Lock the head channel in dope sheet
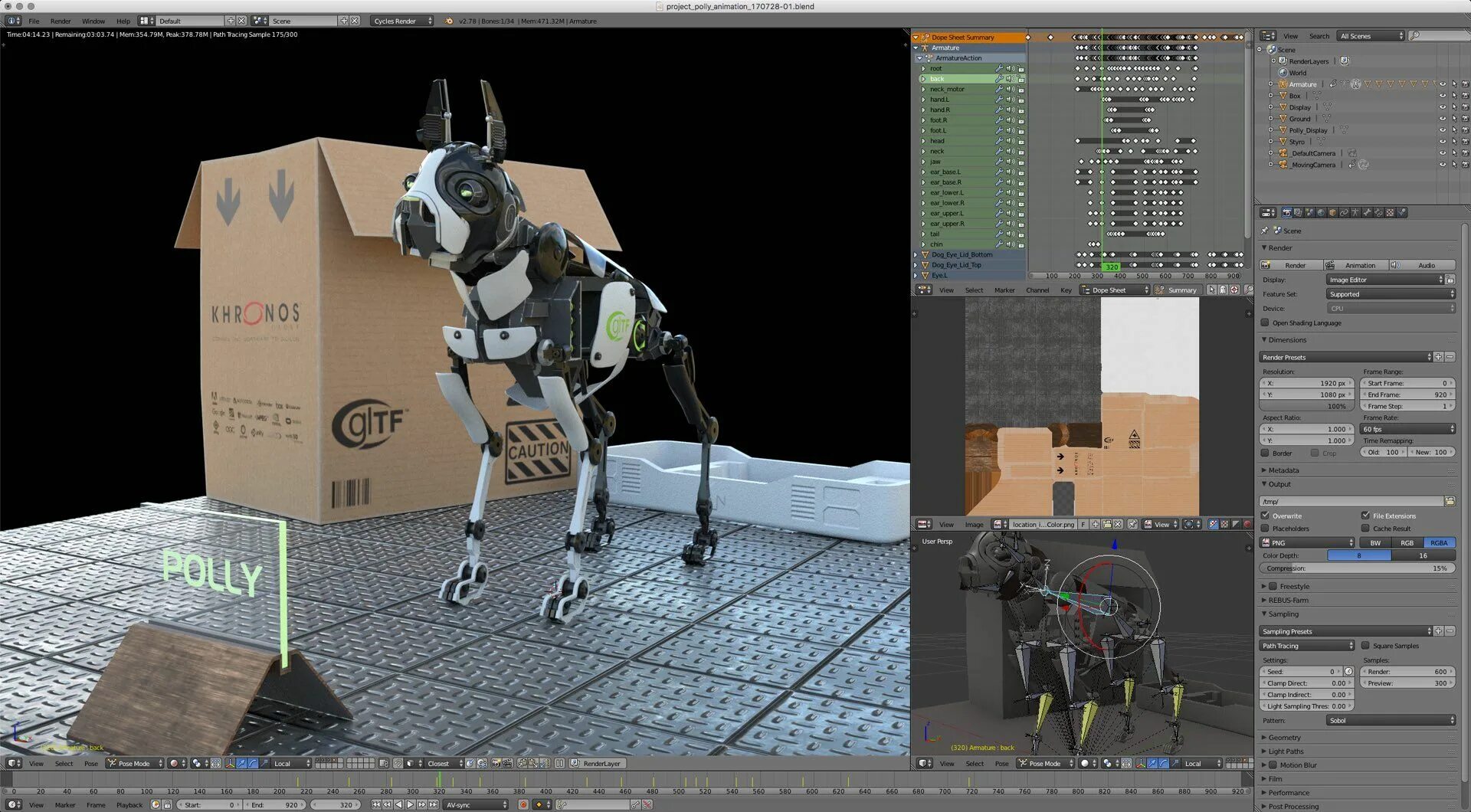1471x812 pixels. (1021, 141)
